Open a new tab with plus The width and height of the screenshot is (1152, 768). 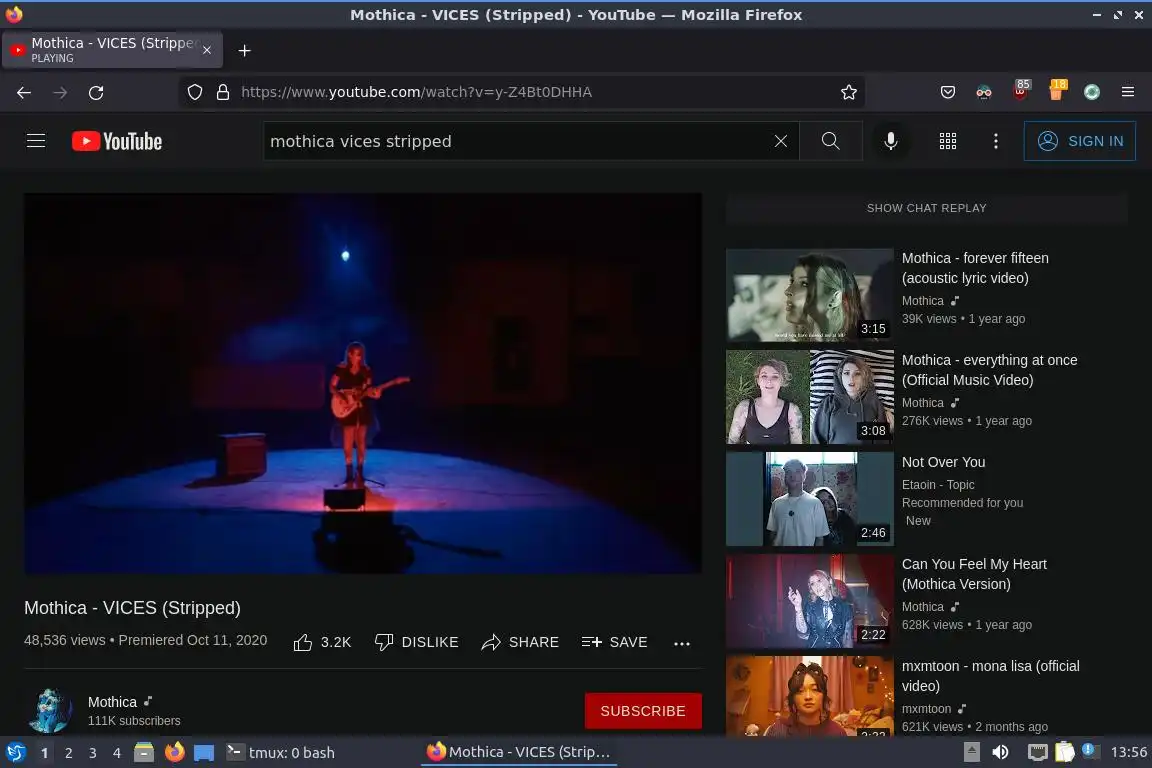click(245, 50)
